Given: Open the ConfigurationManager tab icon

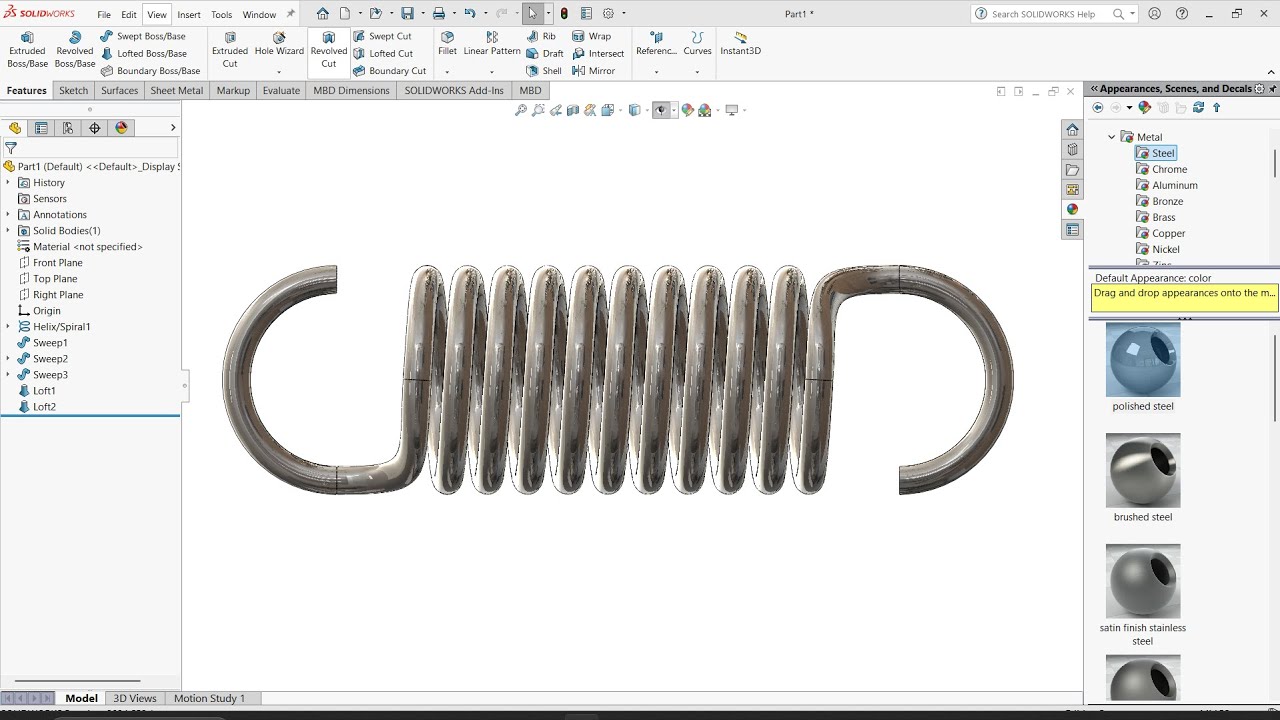Looking at the screenshot, I should pos(67,128).
